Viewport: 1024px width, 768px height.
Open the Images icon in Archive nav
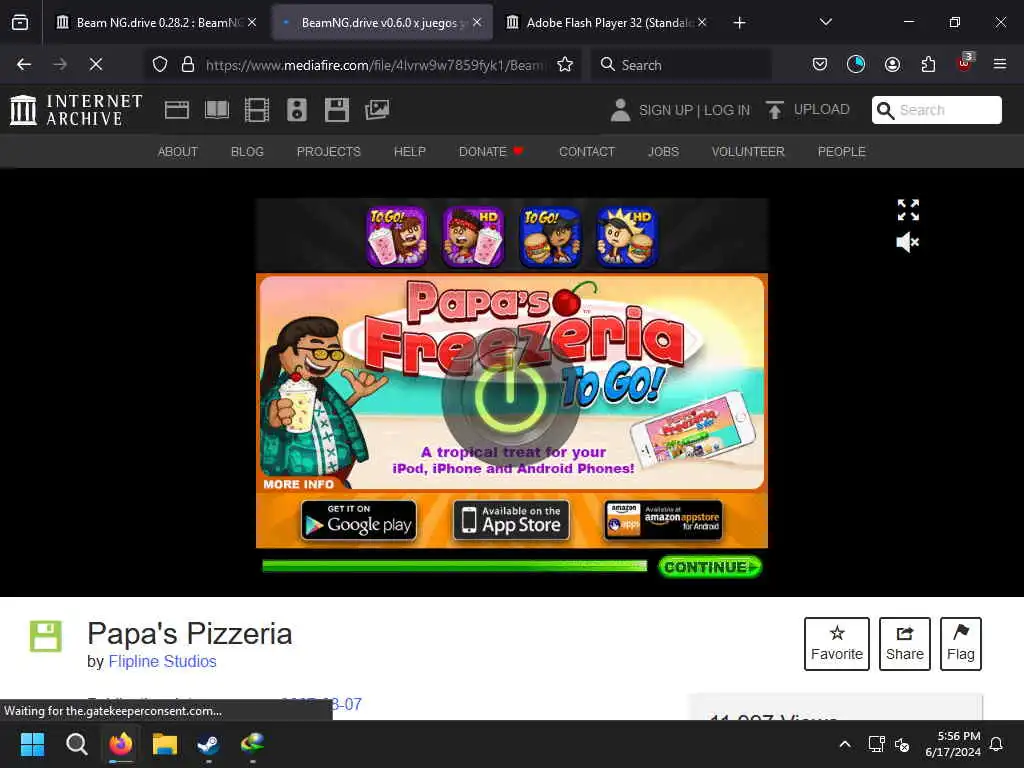[377, 110]
